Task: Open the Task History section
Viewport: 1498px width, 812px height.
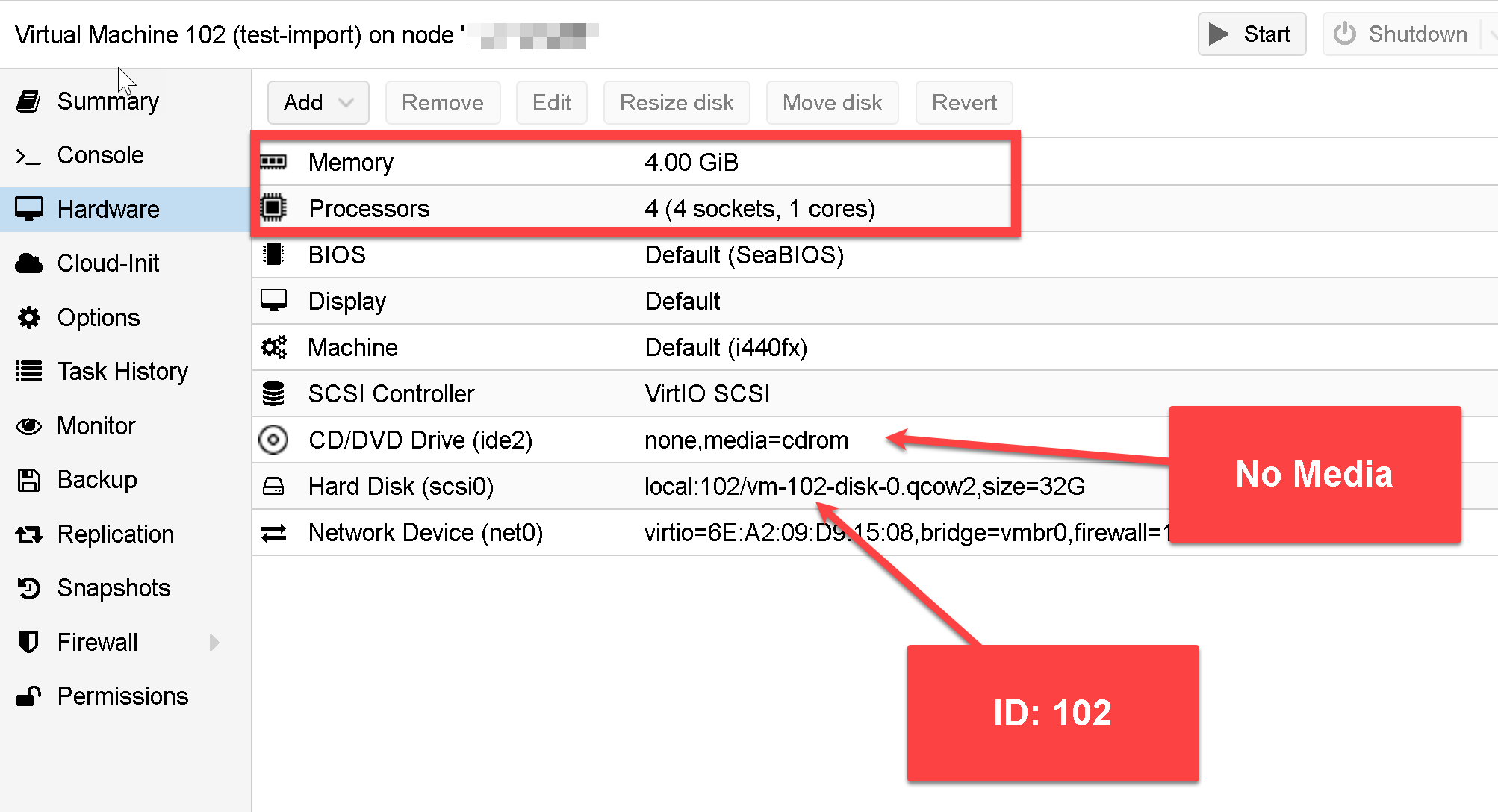Action: 122,371
